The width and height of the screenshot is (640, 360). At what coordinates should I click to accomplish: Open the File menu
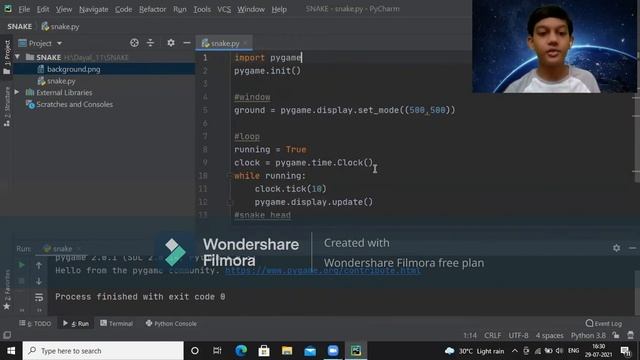[24, 9]
